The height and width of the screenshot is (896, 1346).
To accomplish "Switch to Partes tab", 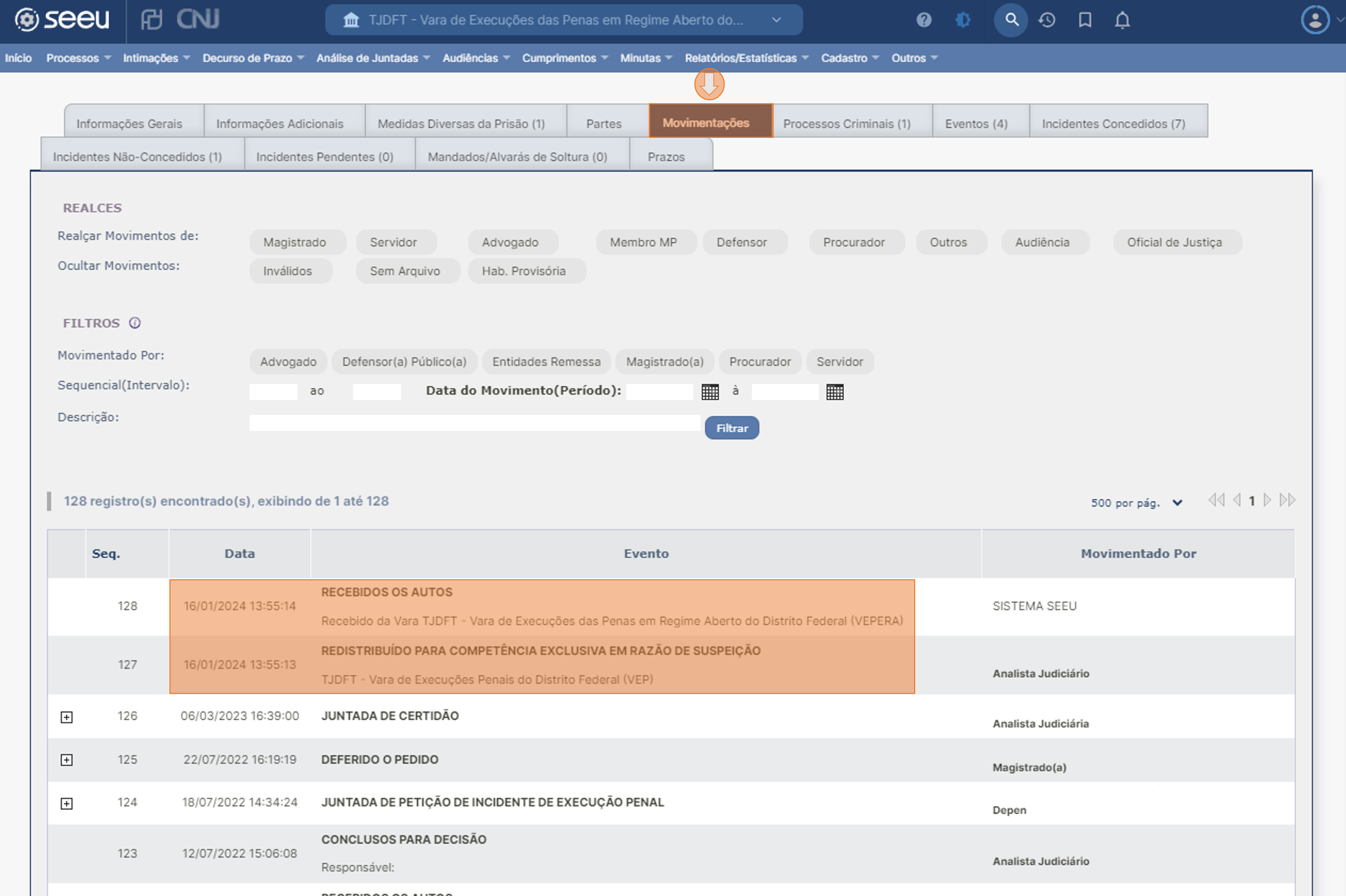I will [x=608, y=121].
